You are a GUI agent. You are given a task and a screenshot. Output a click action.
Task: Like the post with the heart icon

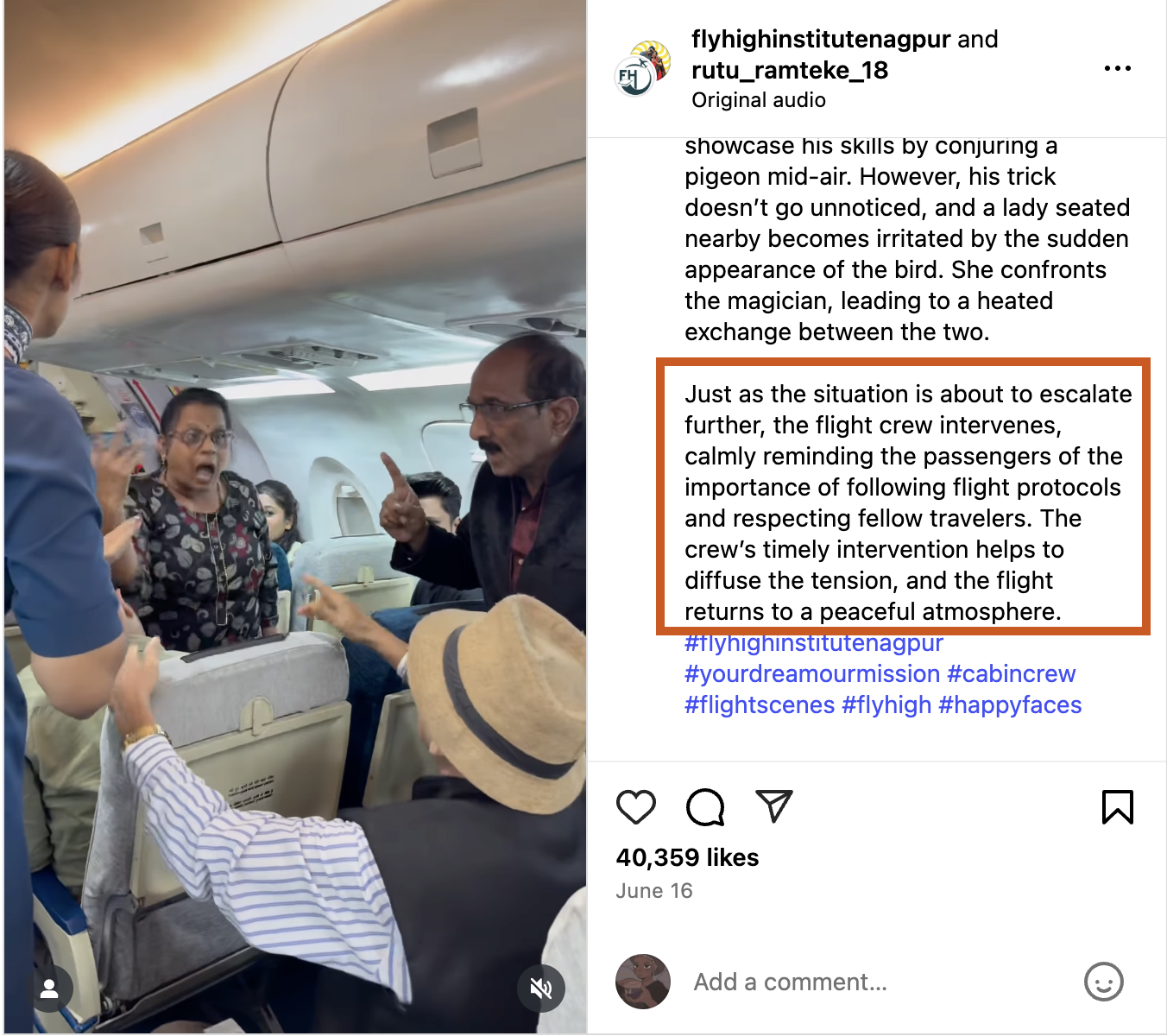coord(636,807)
